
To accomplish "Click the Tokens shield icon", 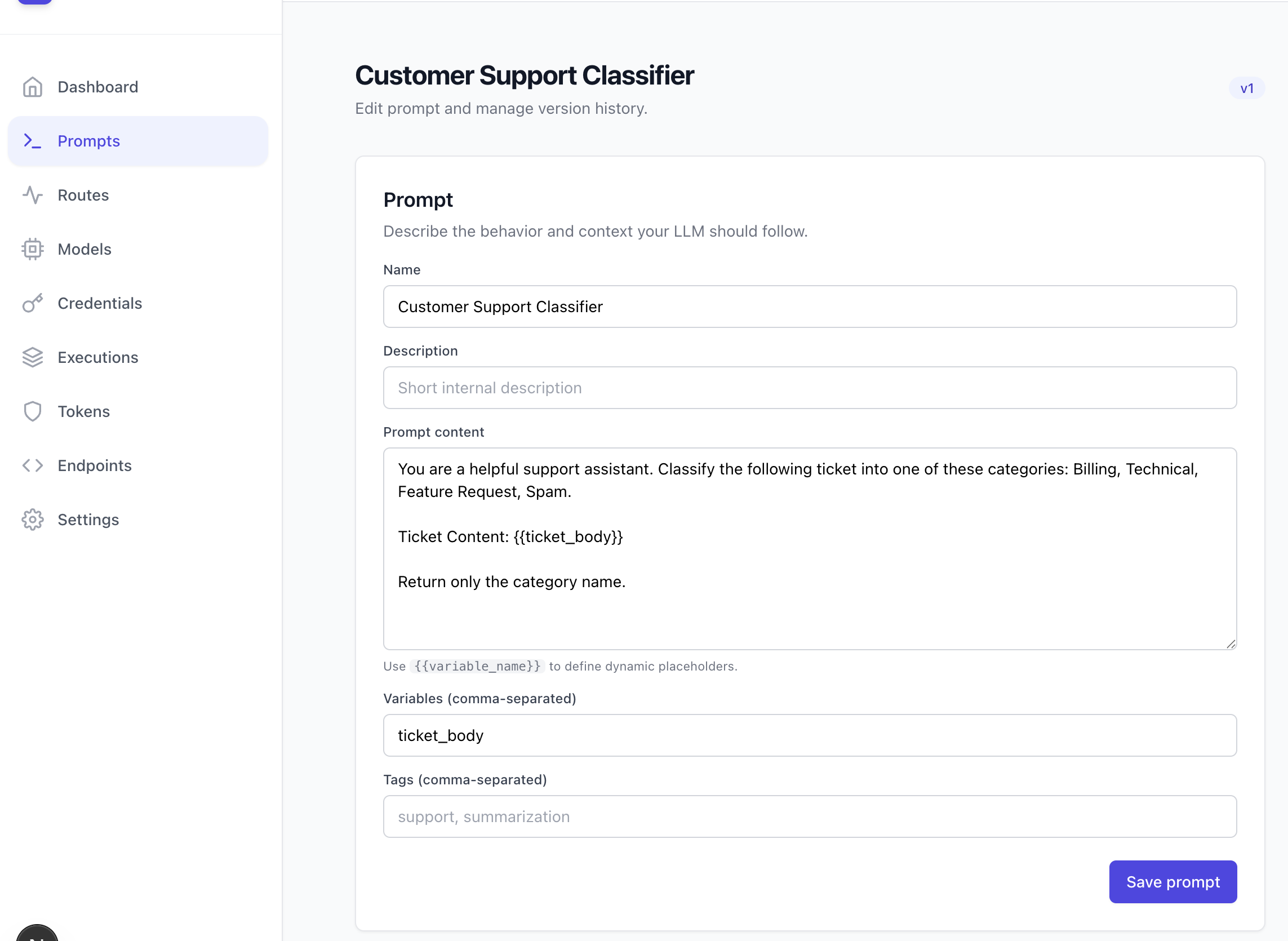I will click(33, 412).
